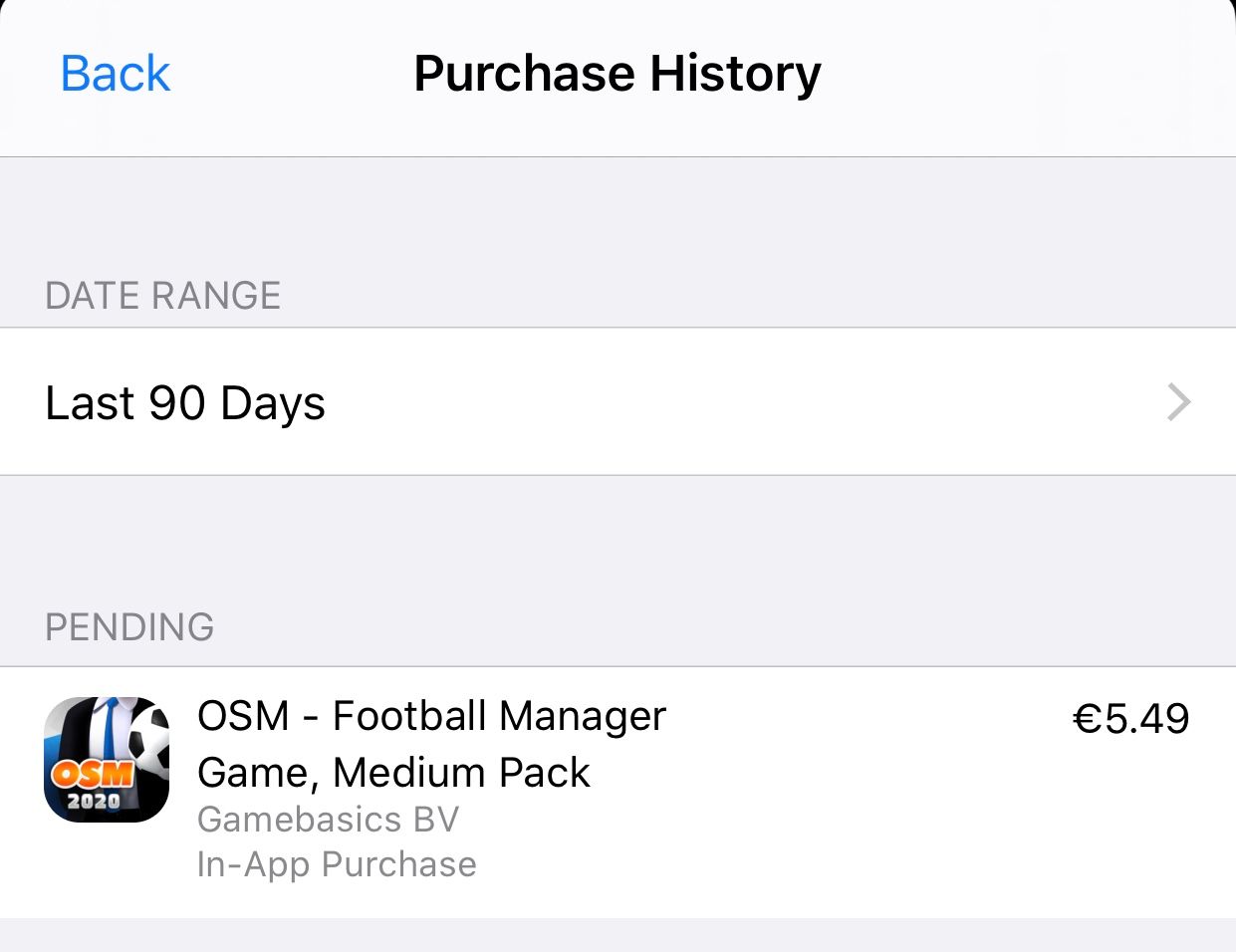1236x952 pixels.
Task: Click the €5.49 price
Action: click(1130, 719)
